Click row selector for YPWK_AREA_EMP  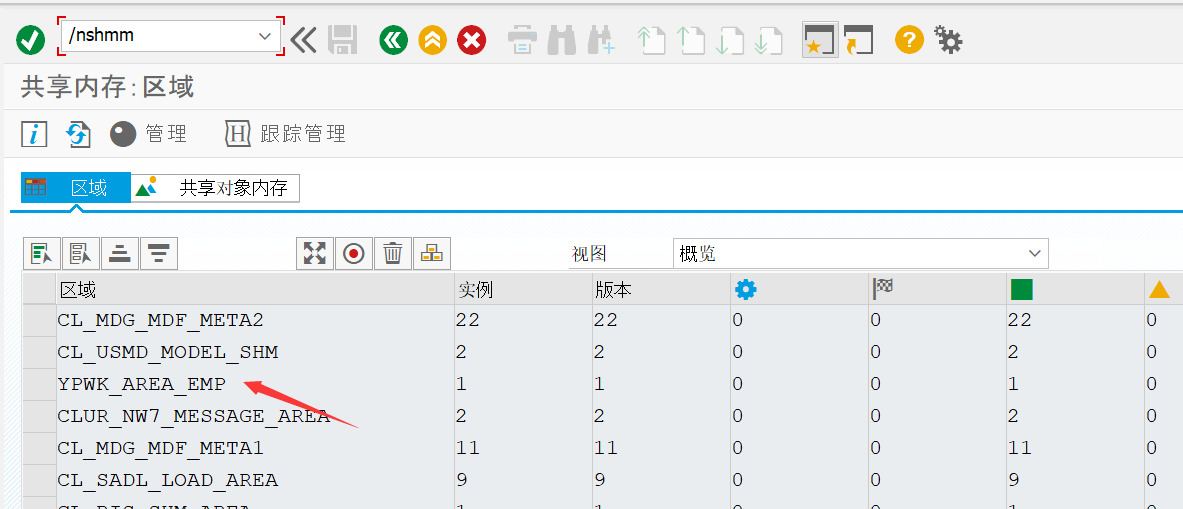(x=39, y=384)
